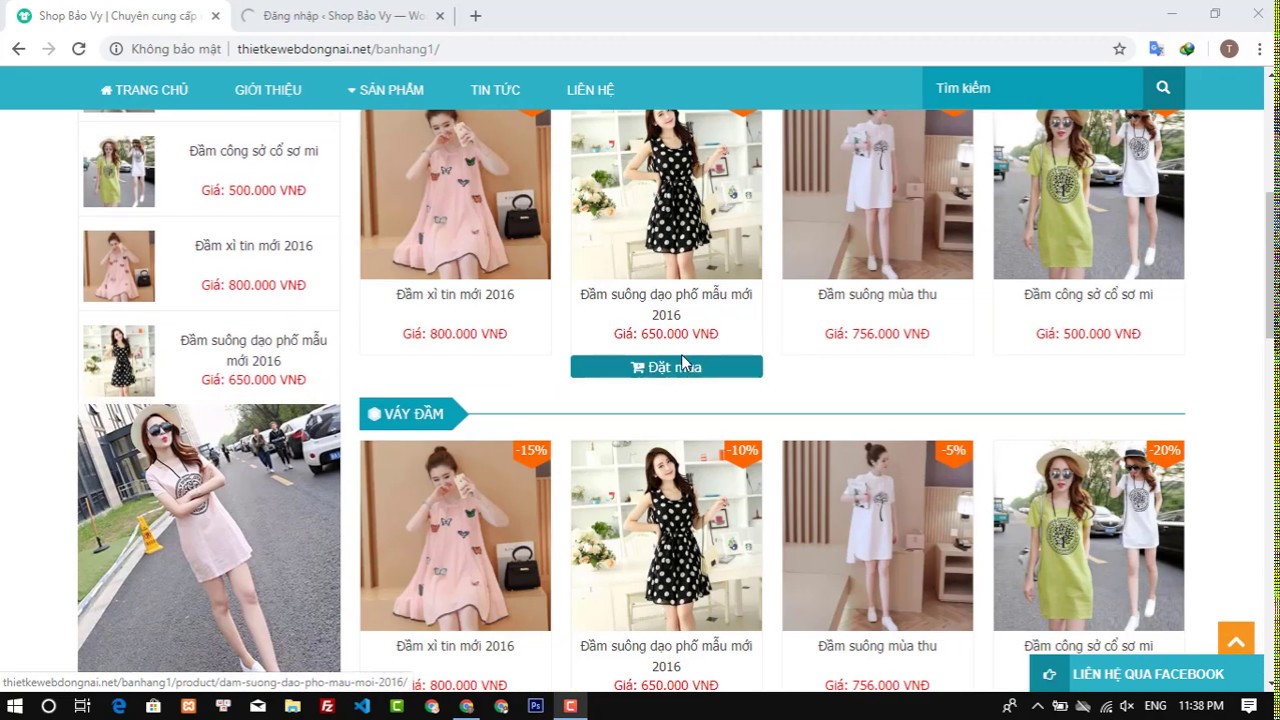Expand the SẢN PHẨM dropdown menu
Image resolution: width=1280 pixels, height=720 pixels.
pyautogui.click(x=386, y=90)
